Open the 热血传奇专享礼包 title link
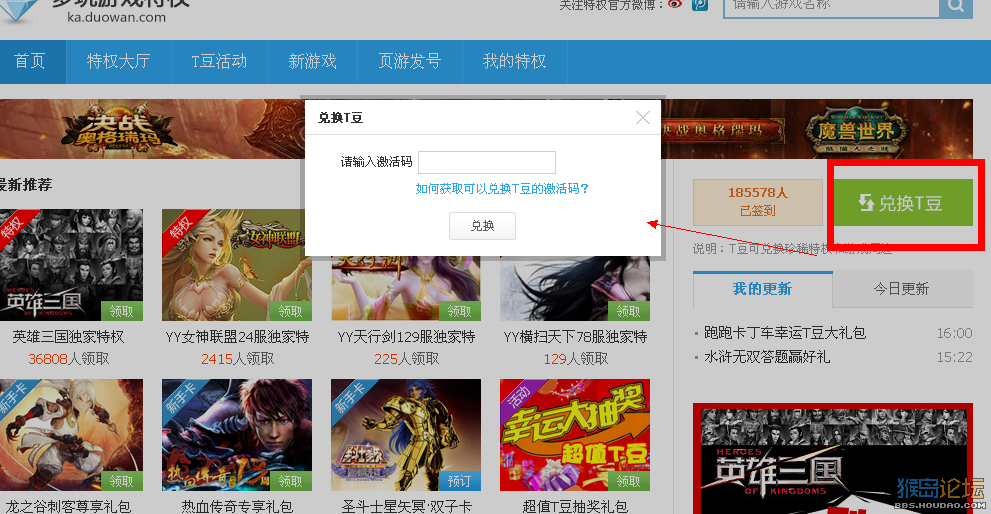Viewport: 991px width, 514px height. pyautogui.click(x=237, y=506)
